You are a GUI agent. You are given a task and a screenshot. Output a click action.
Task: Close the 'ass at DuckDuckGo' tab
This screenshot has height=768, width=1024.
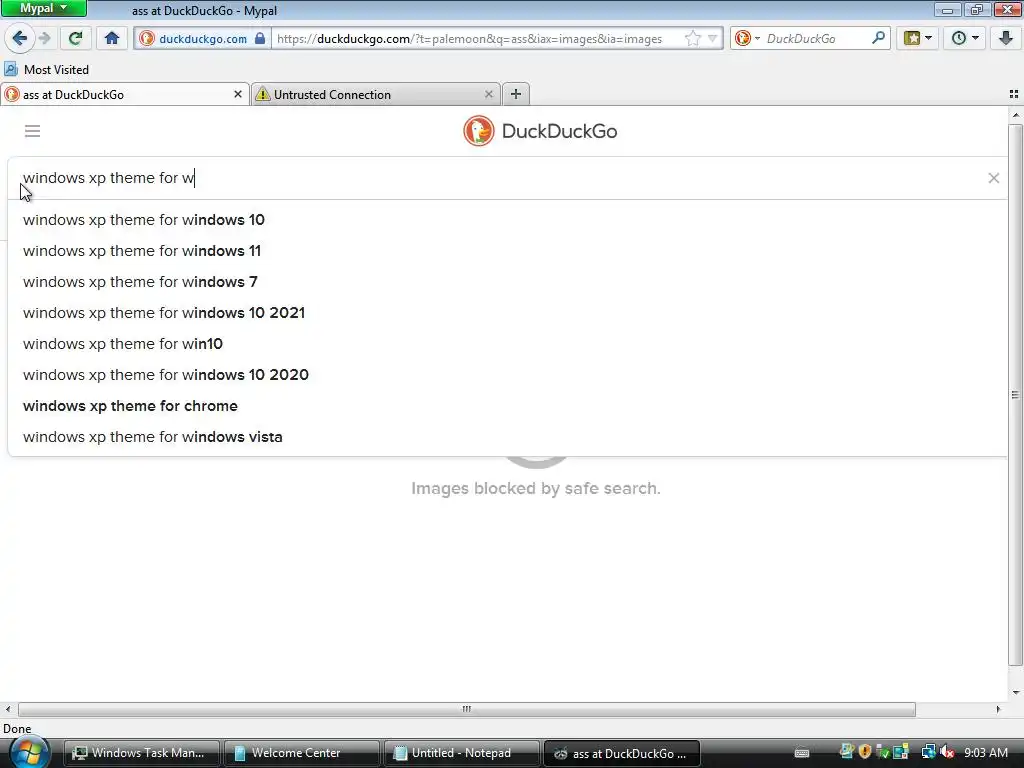(238, 95)
